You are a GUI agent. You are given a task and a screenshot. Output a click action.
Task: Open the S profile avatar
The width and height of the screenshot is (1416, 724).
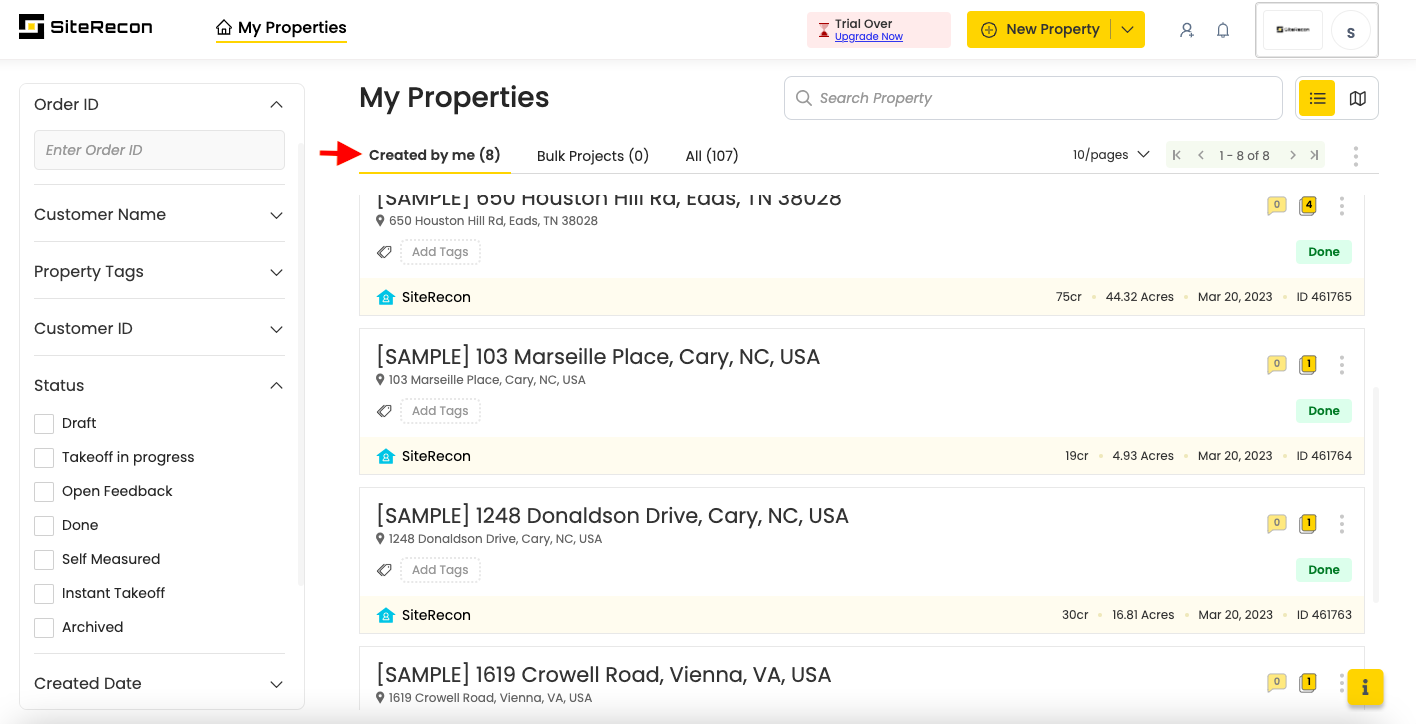[1351, 31]
